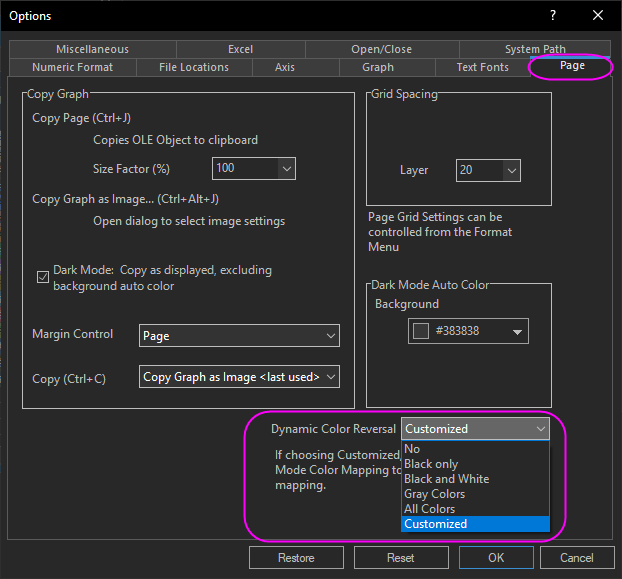Go to the System Path tab

(535, 49)
